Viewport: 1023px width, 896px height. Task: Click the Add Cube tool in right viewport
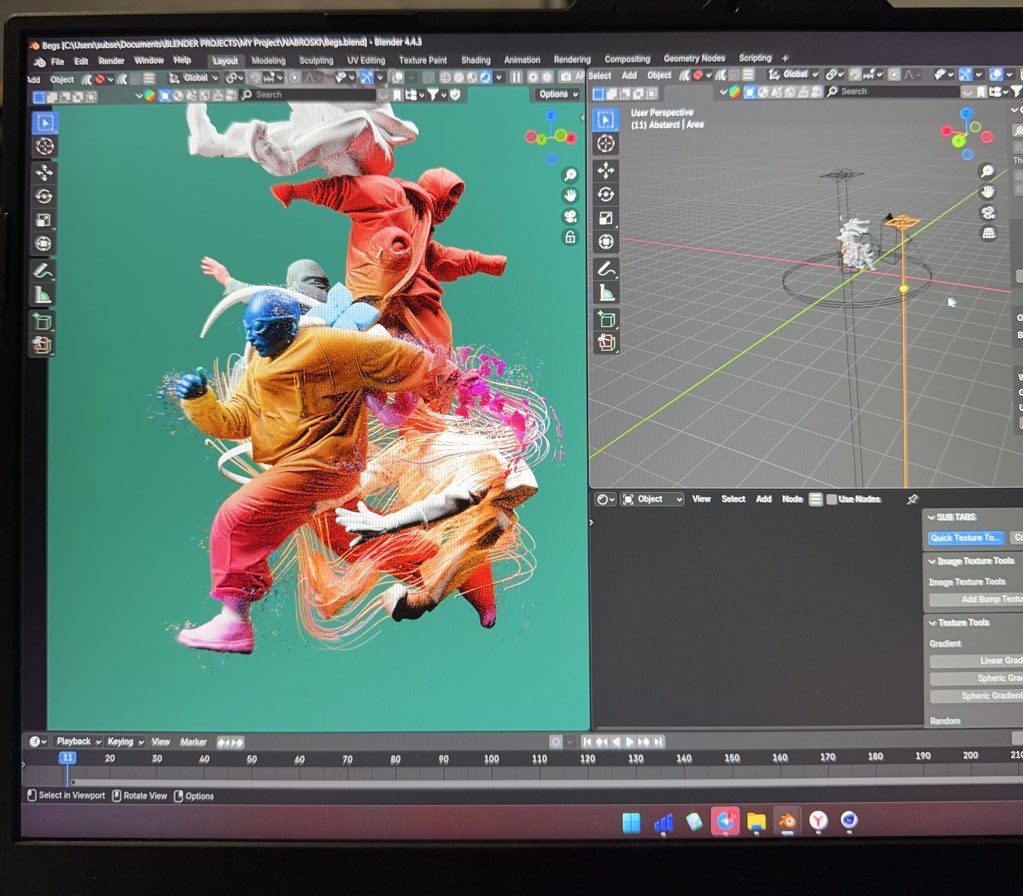click(x=607, y=320)
